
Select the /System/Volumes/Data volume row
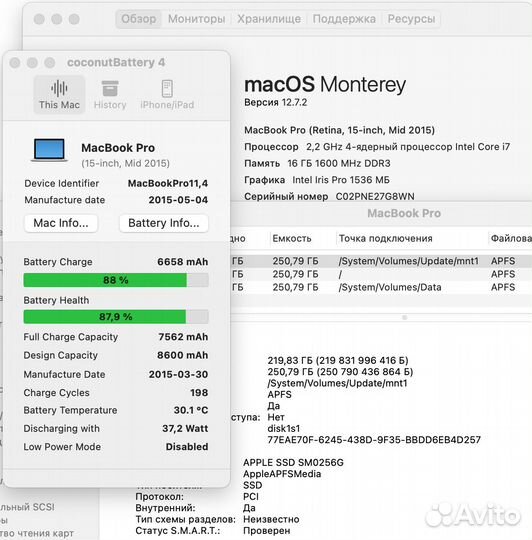click(380, 287)
